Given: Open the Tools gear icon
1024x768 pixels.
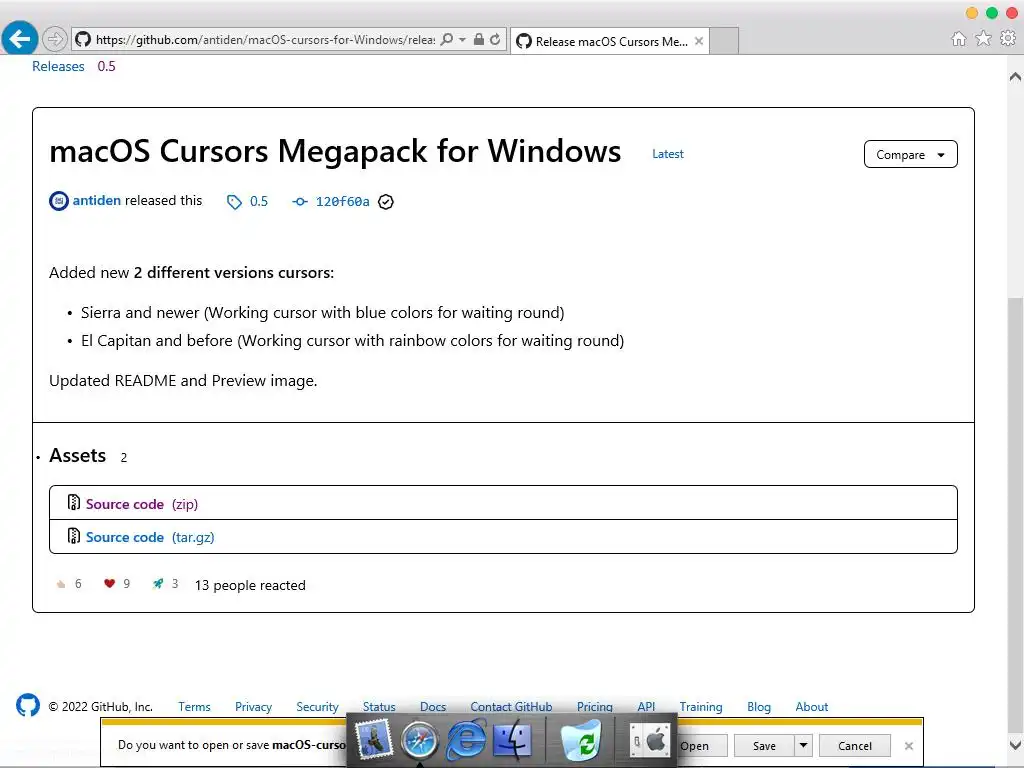Looking at the screenshot, I should [x=1008, y=39].
